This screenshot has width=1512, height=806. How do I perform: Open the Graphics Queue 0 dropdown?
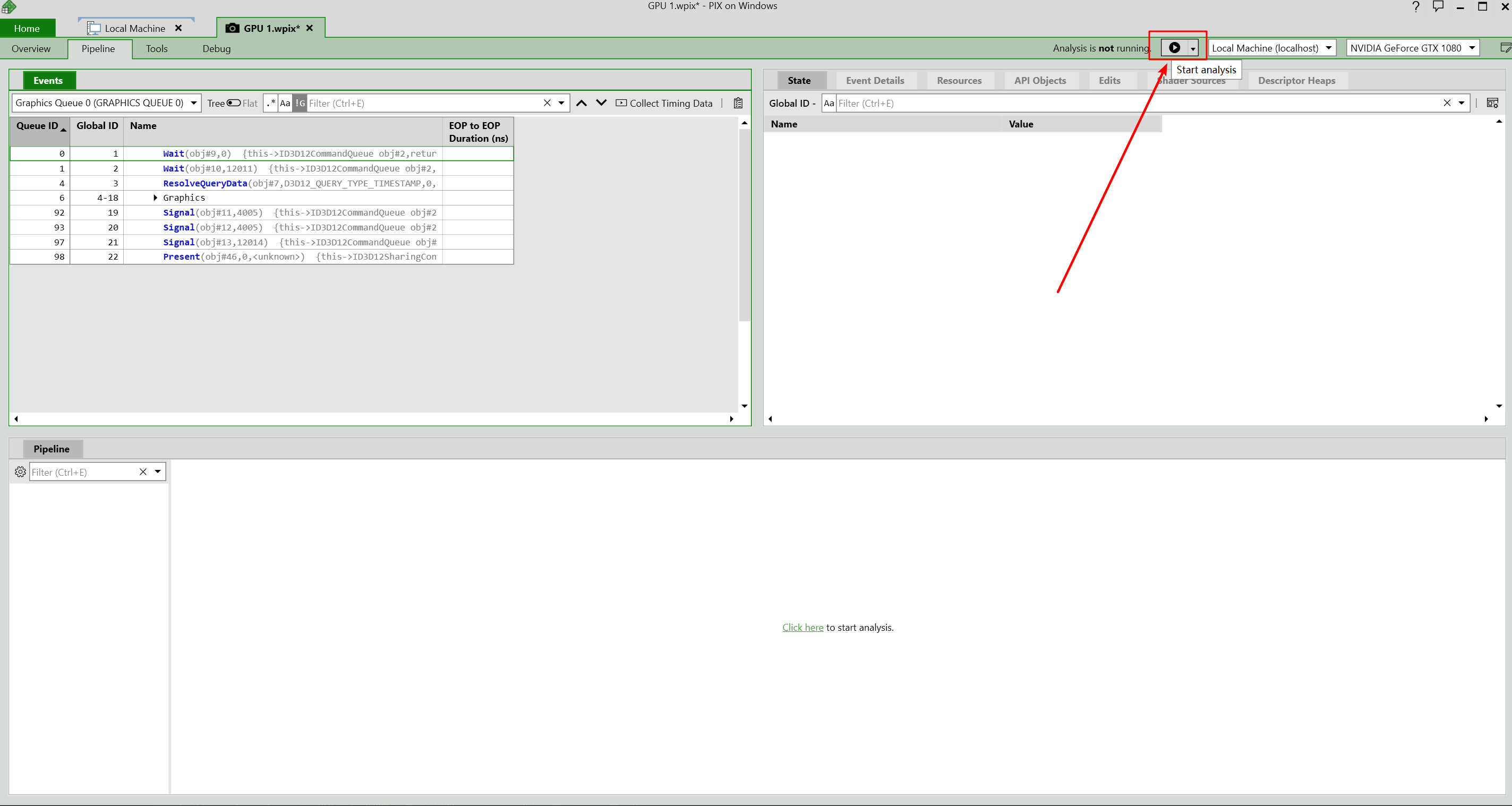click(x=106, y=102)
